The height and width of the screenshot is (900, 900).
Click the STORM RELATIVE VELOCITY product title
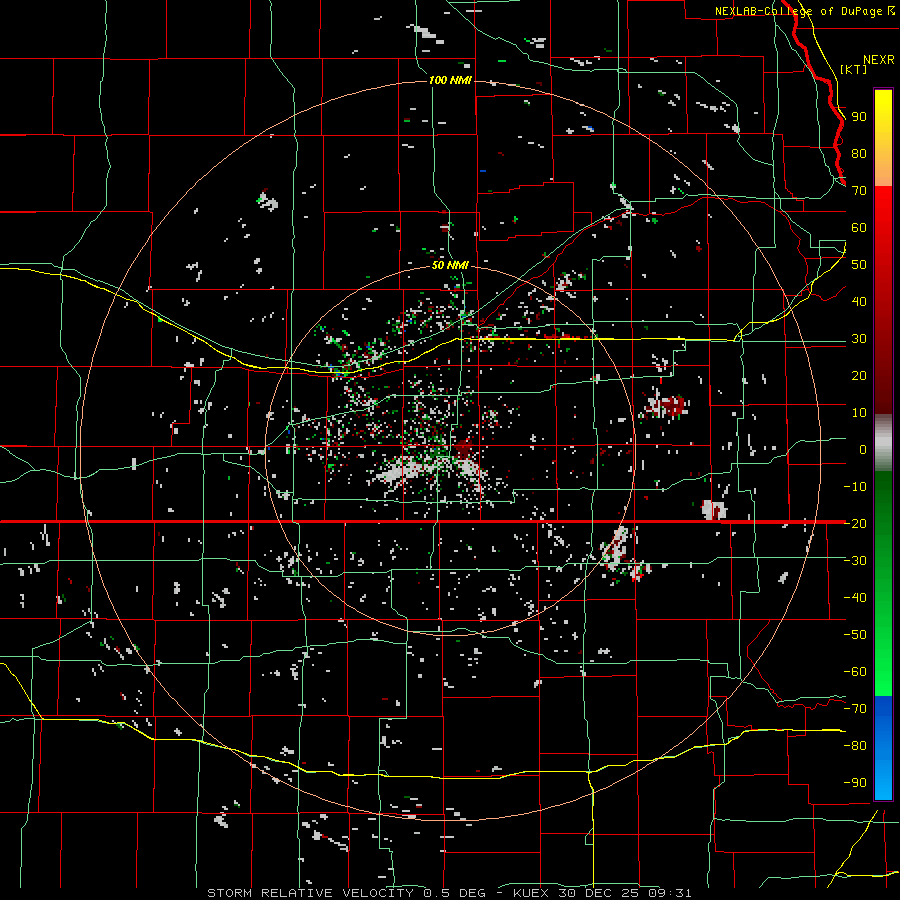tap(312, 893)
